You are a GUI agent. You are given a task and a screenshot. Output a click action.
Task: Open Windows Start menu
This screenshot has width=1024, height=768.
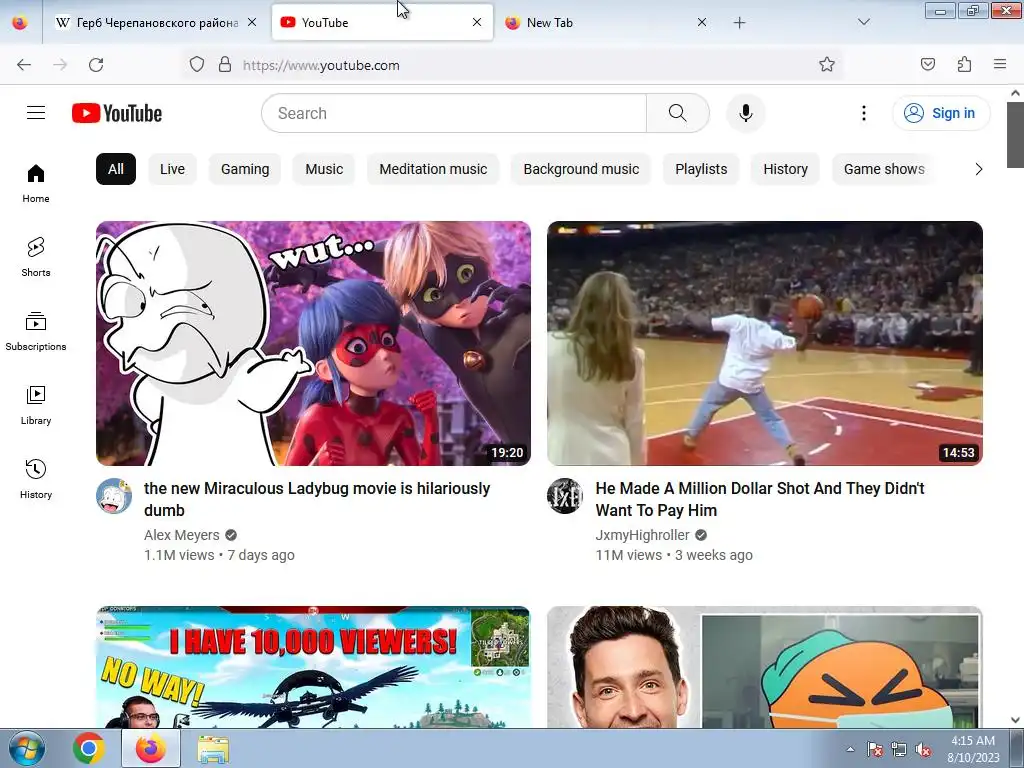[x=27, y=748]
